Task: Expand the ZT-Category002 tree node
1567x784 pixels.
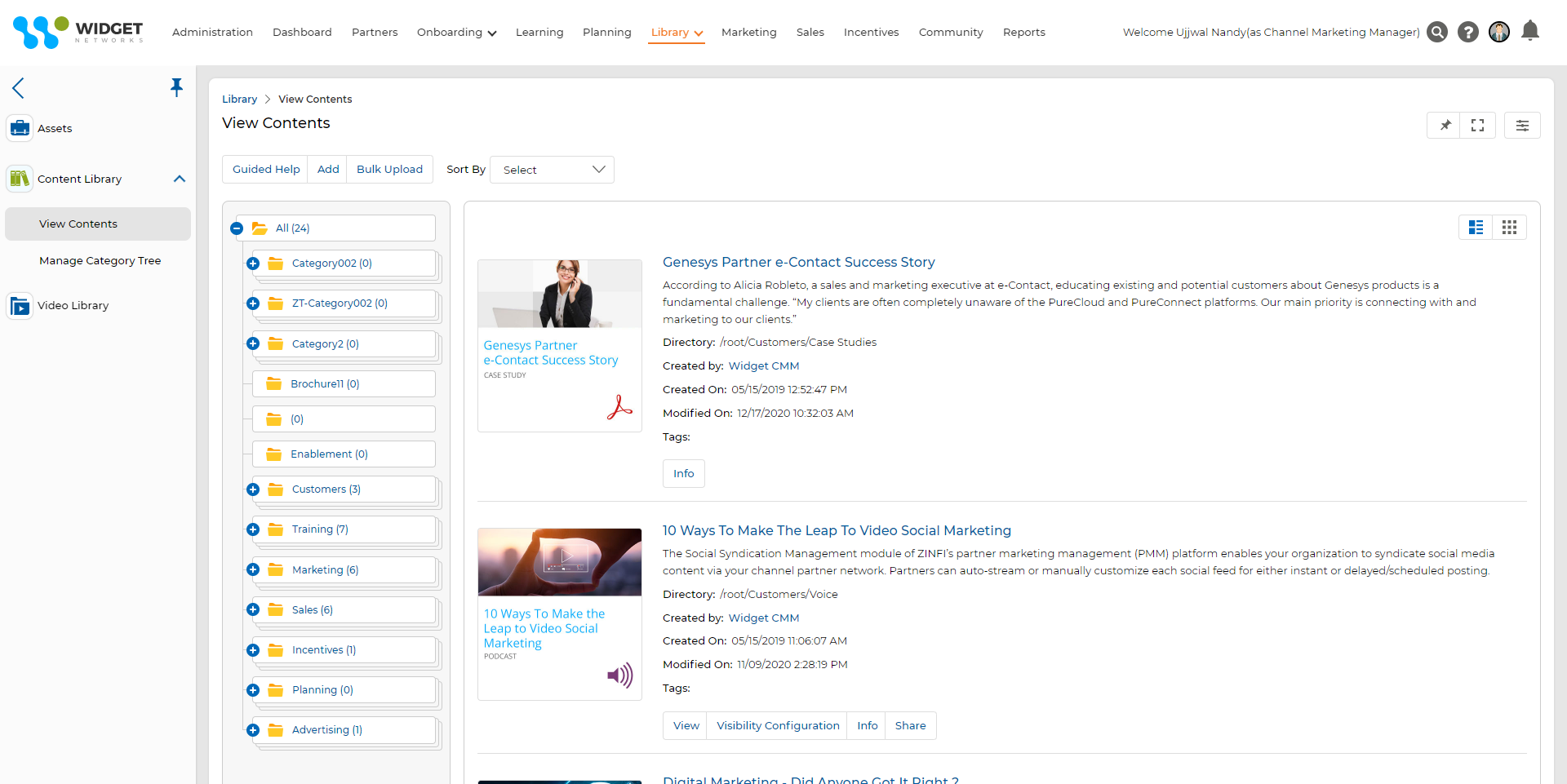Action: point(253,303)
